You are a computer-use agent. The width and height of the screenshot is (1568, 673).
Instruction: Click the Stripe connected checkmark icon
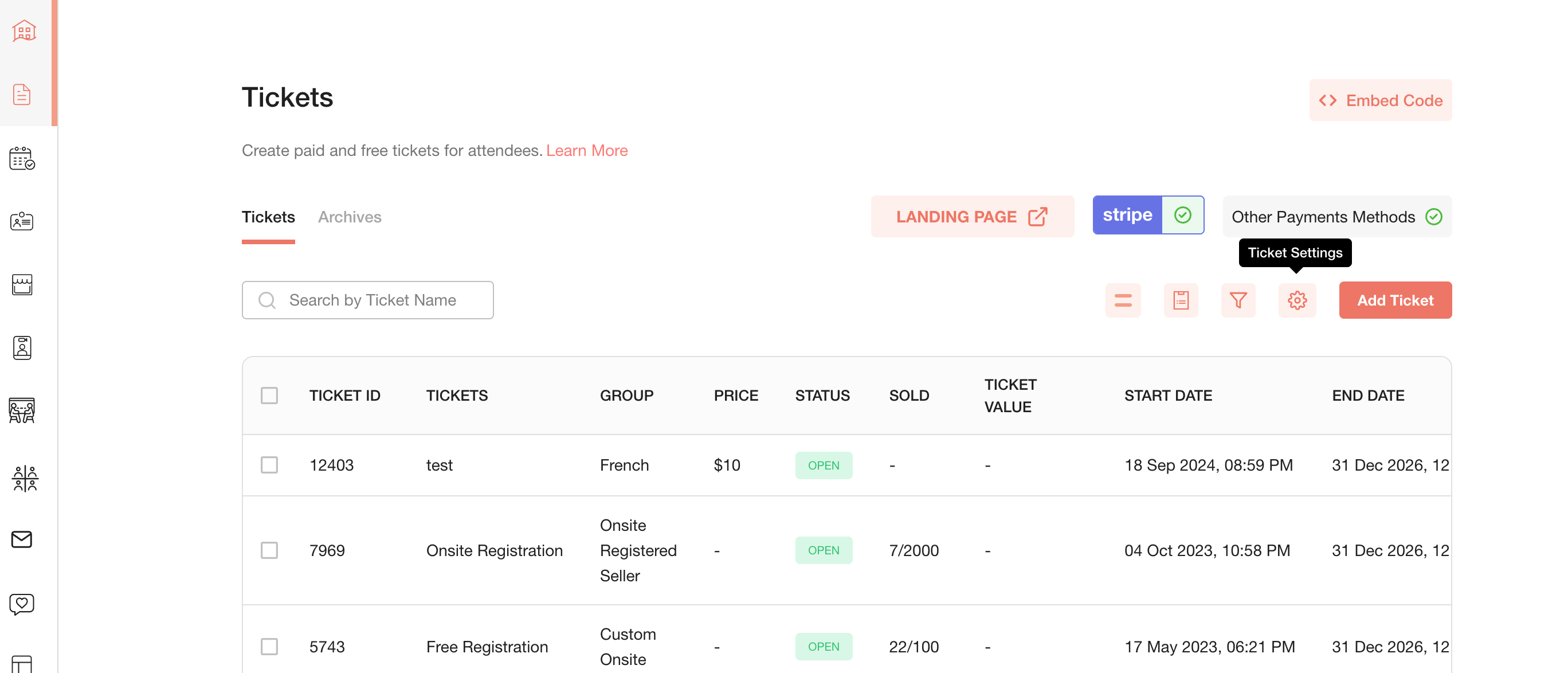click(1183, 215)
